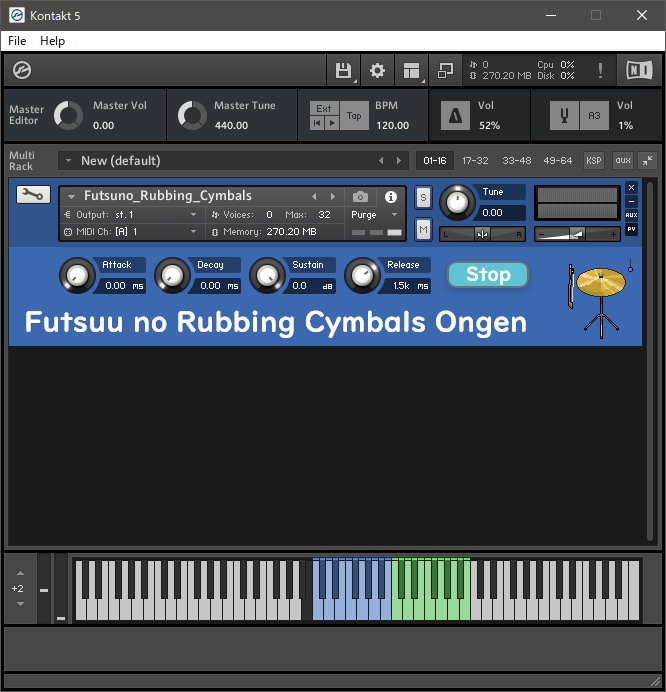
Task: Click the NI logo button
Action: tap(639, 70)
